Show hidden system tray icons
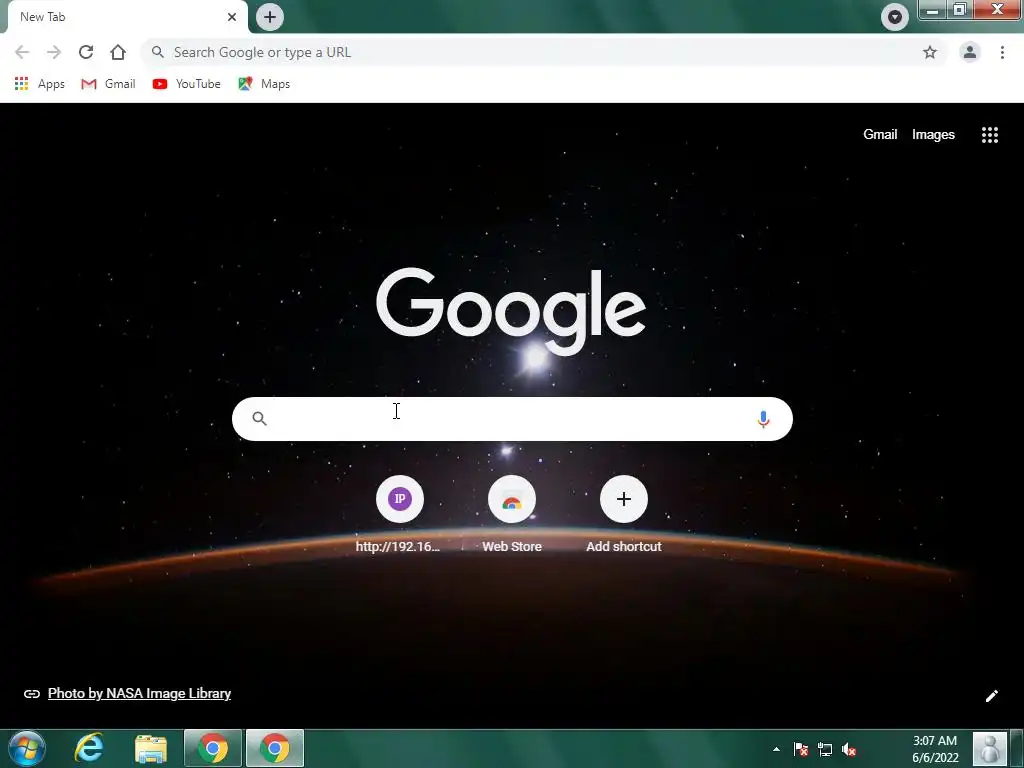Image resolution: width=1024 pixels, height=768 pixels. point(776,749)
